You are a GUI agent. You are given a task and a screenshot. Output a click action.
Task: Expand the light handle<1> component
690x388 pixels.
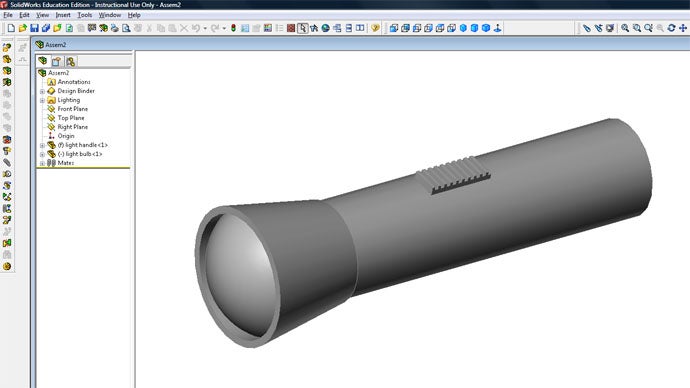pyautogui.click(x=42, y=145)
